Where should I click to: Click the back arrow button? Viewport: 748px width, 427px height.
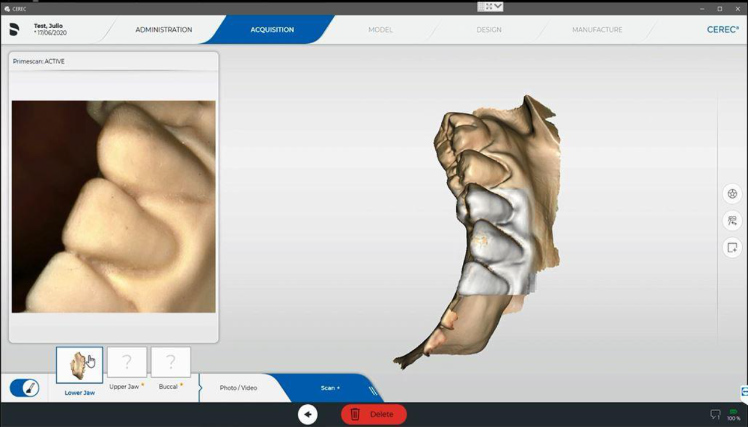[308, 414]
